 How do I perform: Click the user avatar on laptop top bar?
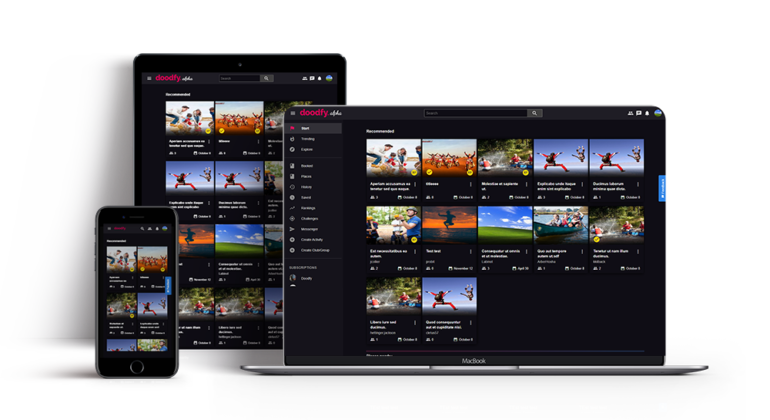(x=659, y=113)
